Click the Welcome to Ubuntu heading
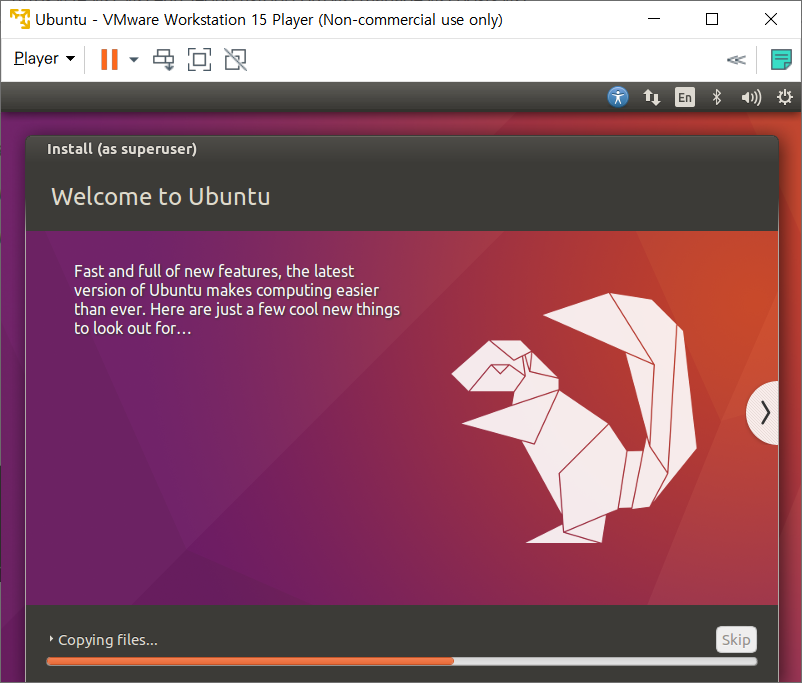802x683 pixels. (x=161, y=196)
